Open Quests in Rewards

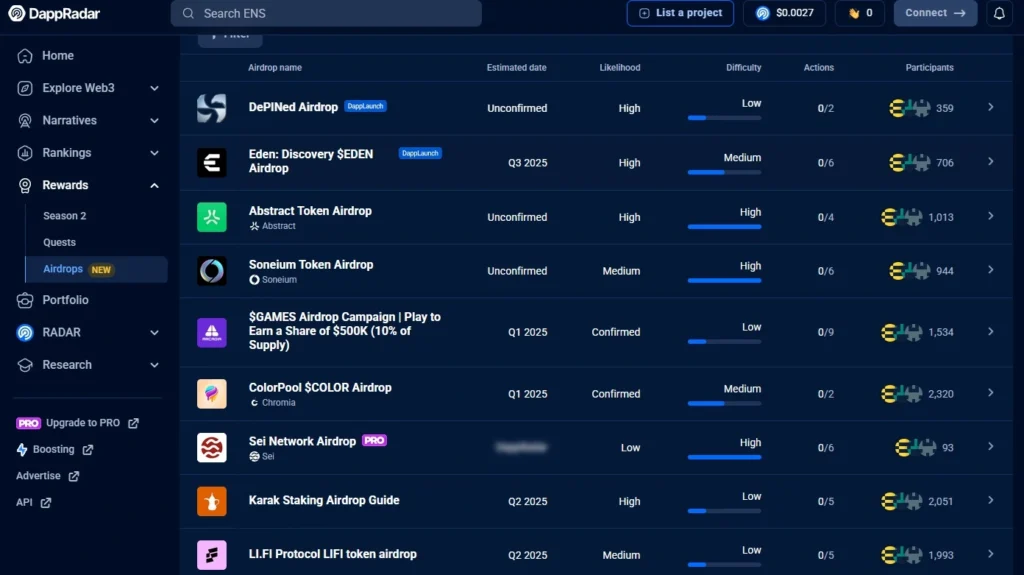point(59,242)
